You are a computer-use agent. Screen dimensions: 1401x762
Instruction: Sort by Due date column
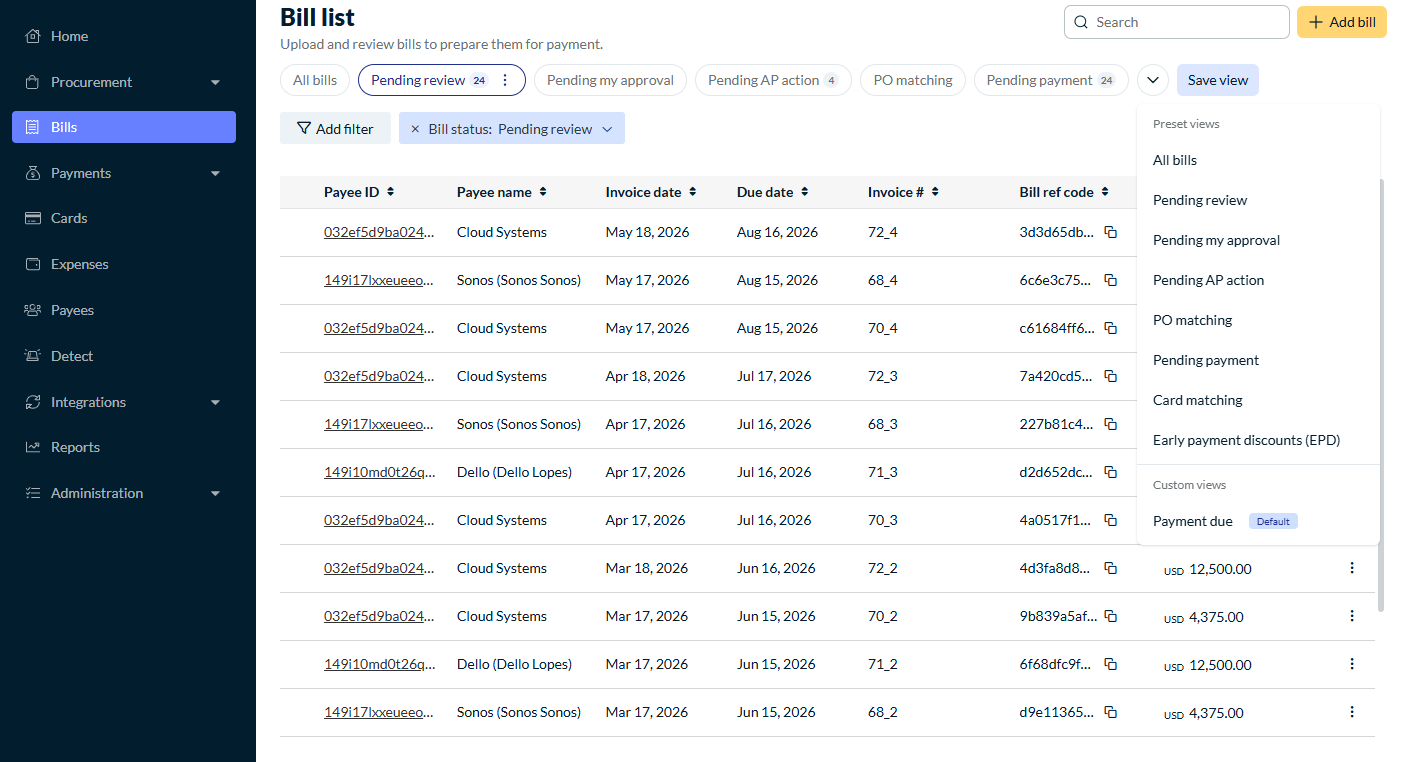pos(772,192)
